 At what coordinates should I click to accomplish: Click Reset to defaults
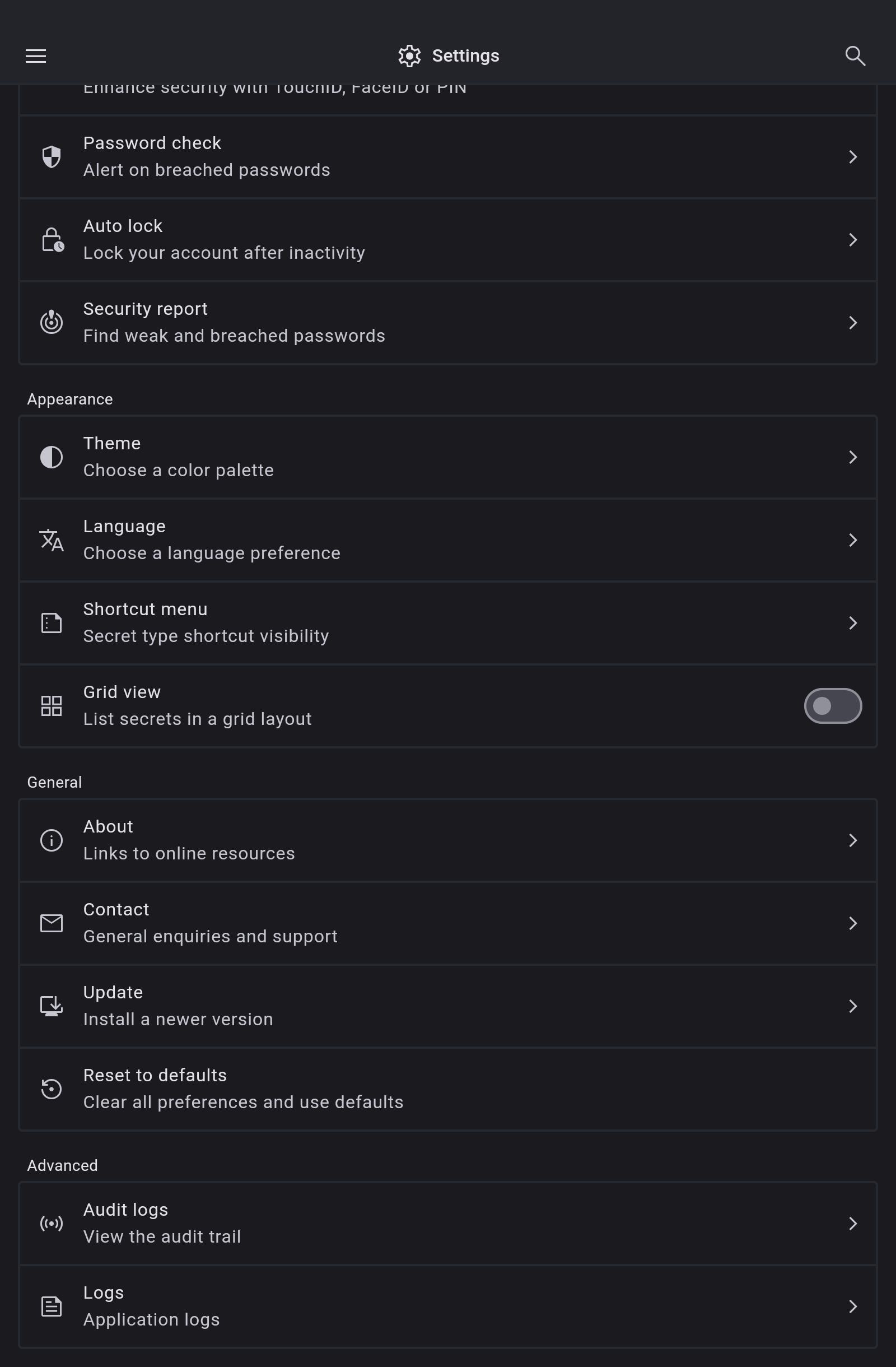point(447,1089)
